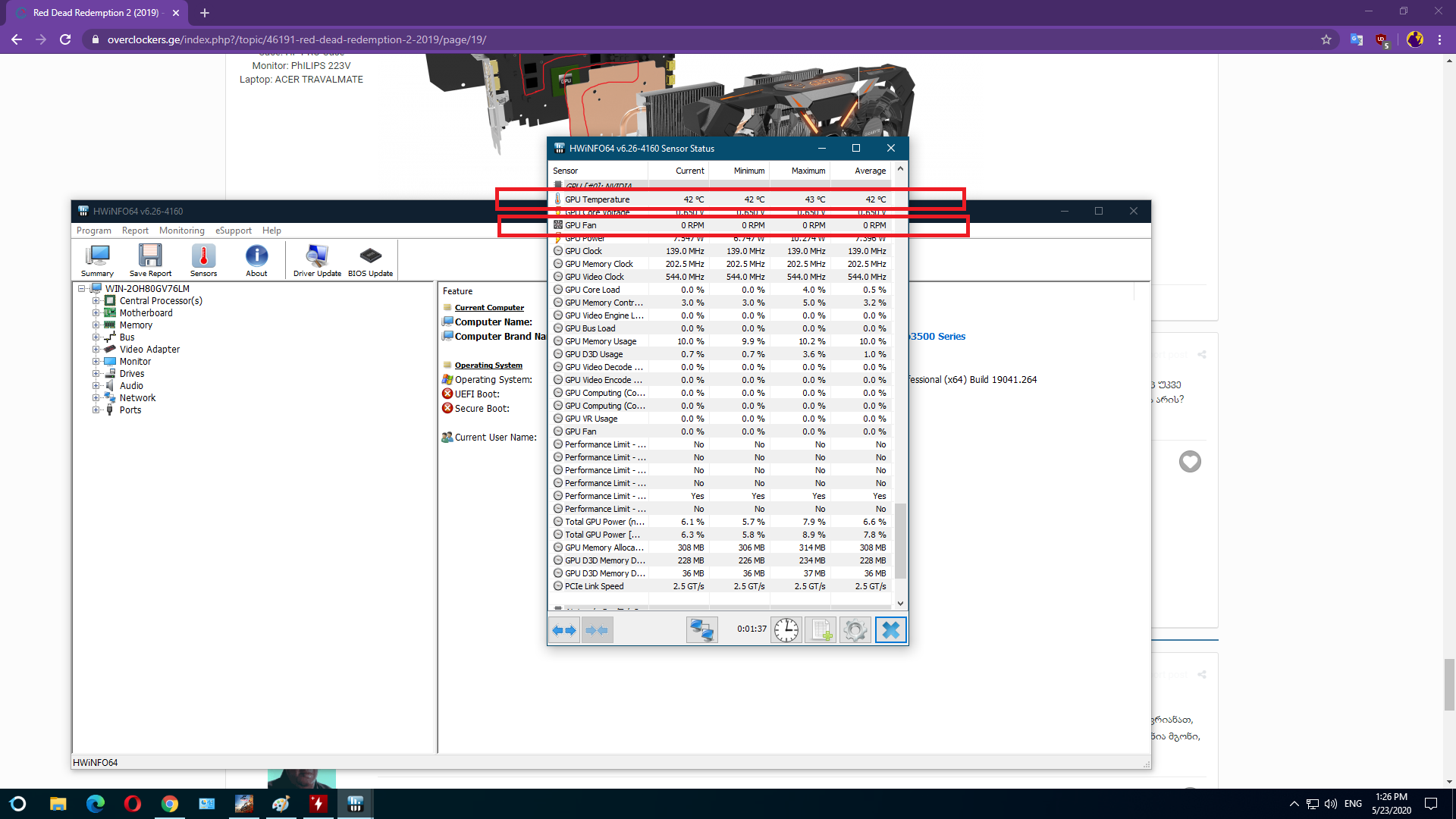Open the Report menu
Image resolution: width=1456 pixels, height=819 pixels.
pos(135,231)
